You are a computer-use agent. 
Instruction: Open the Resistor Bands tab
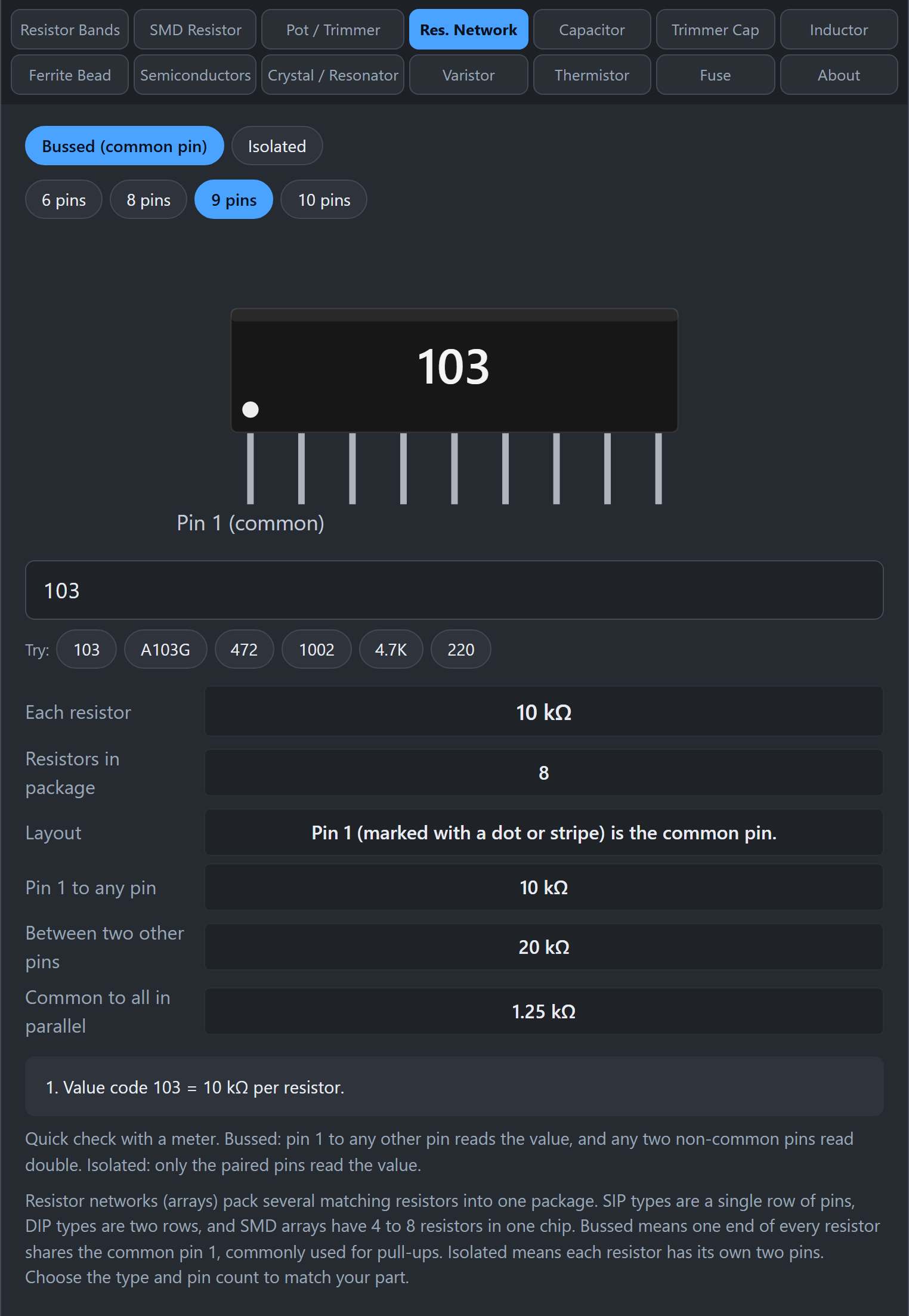pos(70,29)
